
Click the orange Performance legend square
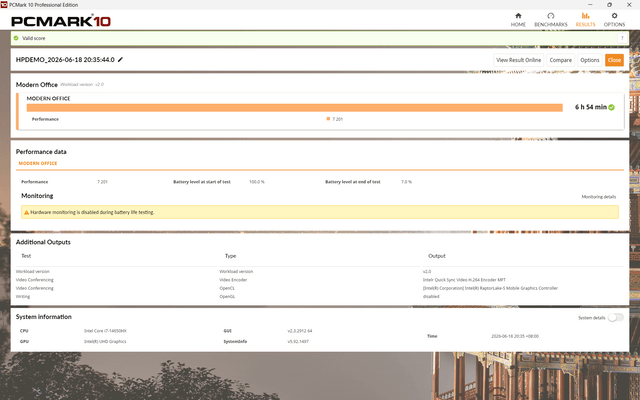click(328, 119)
